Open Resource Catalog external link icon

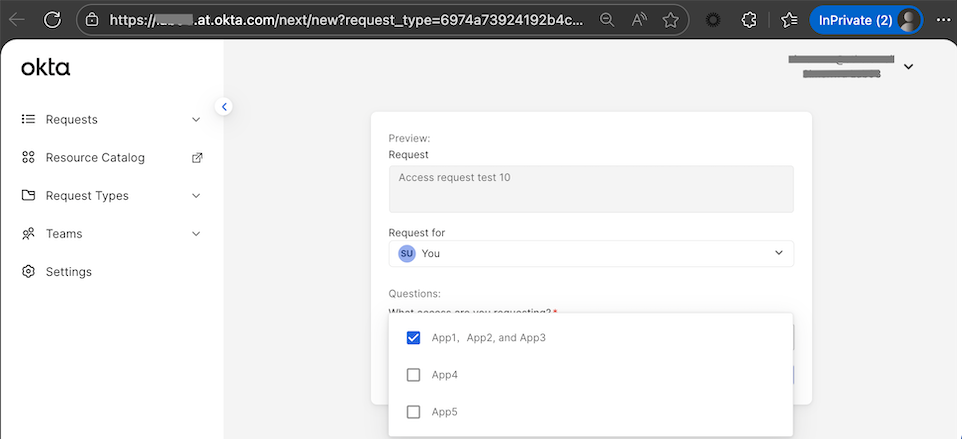(197, 158)
